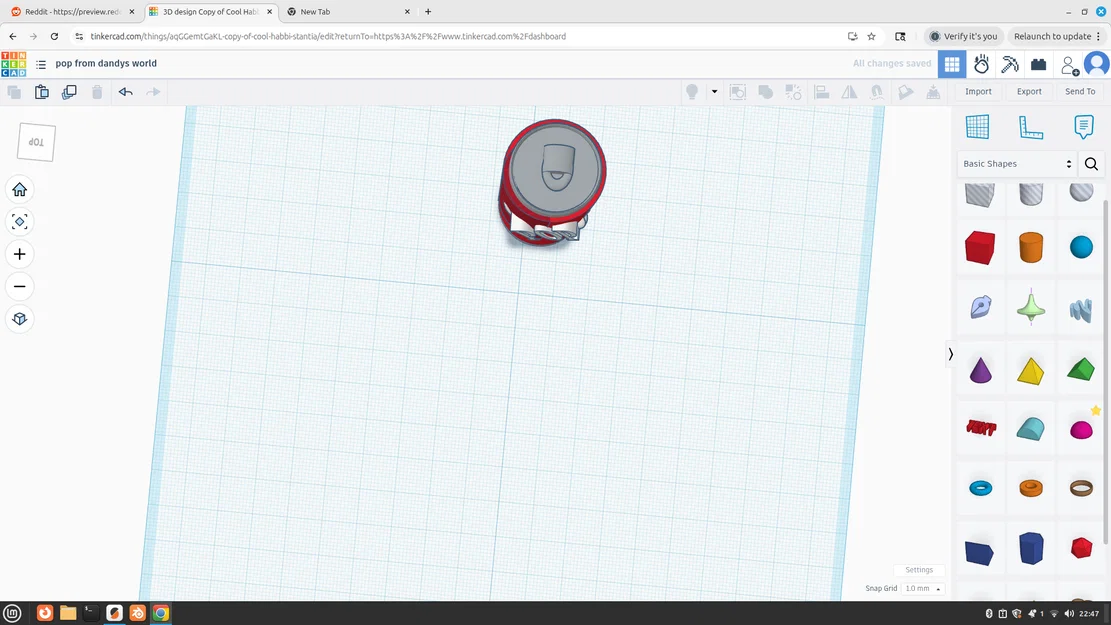The height and width of the screenshot is (625, 1111).
Task: Open a new browser tab with plus
Action: click(x=428, y=12)
